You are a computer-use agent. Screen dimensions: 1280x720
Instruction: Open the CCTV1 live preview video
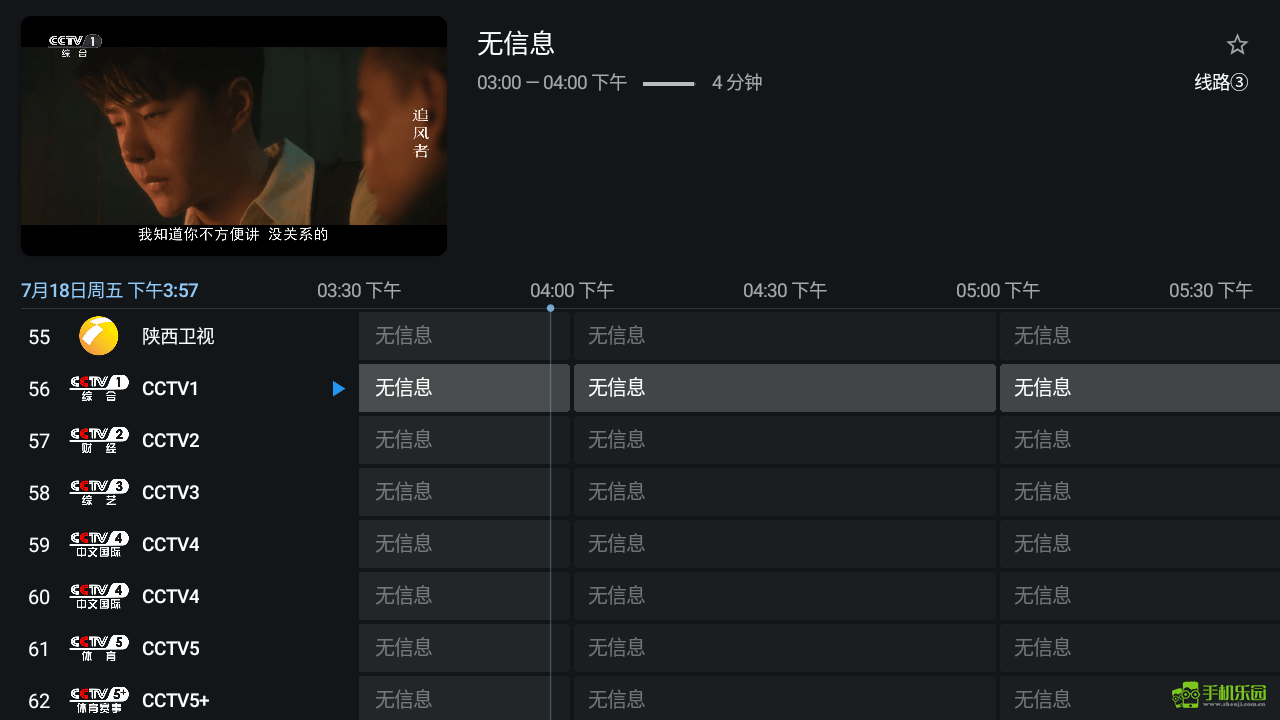click(234, 136)
